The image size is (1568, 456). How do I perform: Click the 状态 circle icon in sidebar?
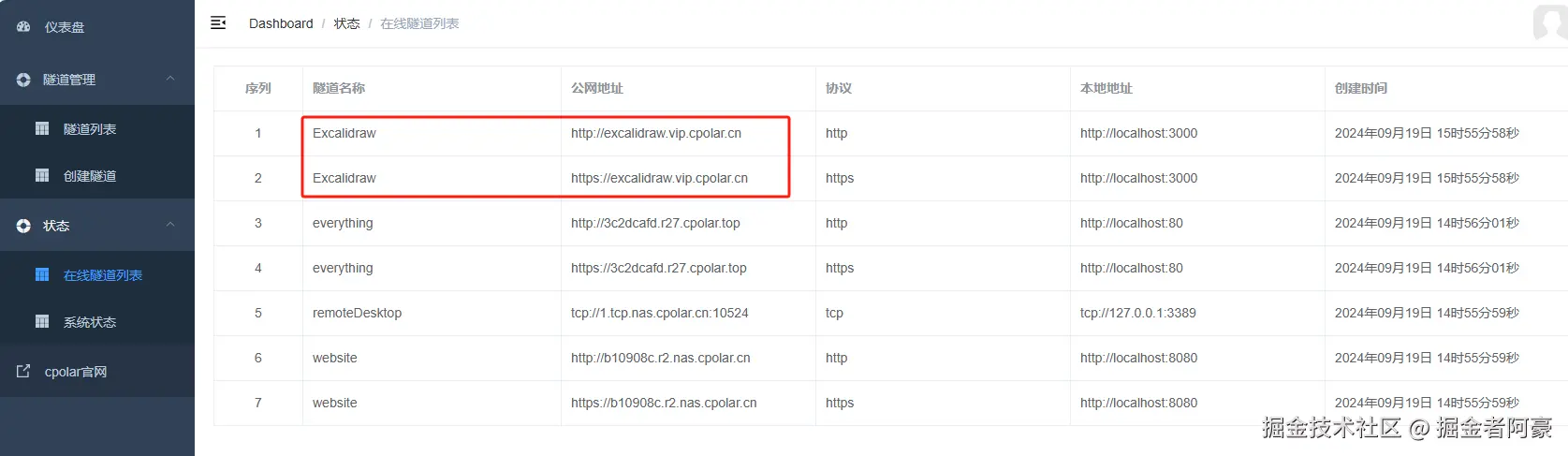click(x=23, y=226)
